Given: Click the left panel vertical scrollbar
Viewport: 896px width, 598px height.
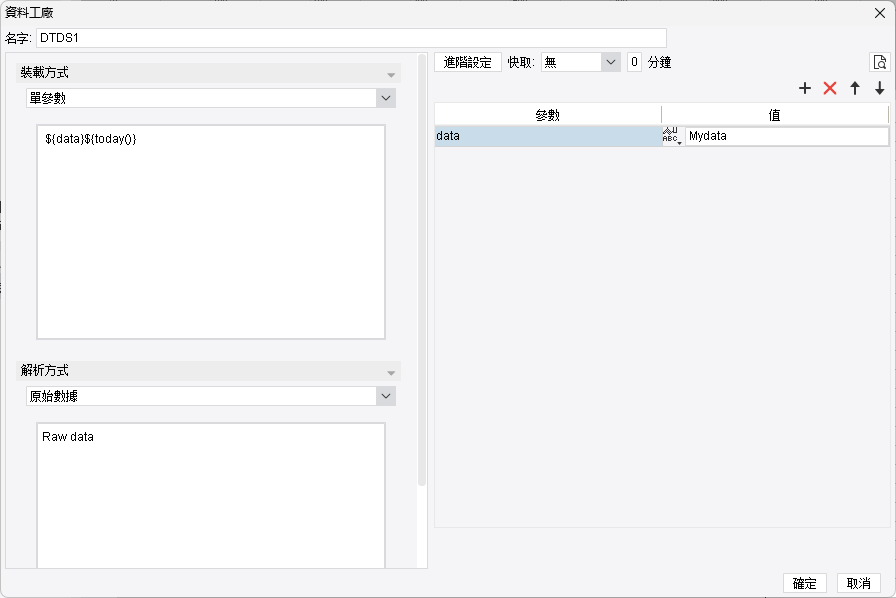Looking at the screenshot, I should pyautogui.click(x=422, y=270).
